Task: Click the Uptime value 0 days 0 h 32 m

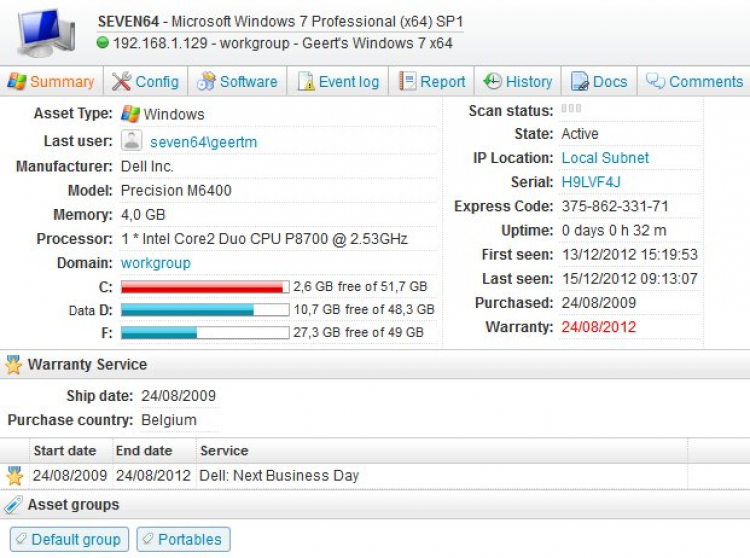Action: click(x=614, y=230)
